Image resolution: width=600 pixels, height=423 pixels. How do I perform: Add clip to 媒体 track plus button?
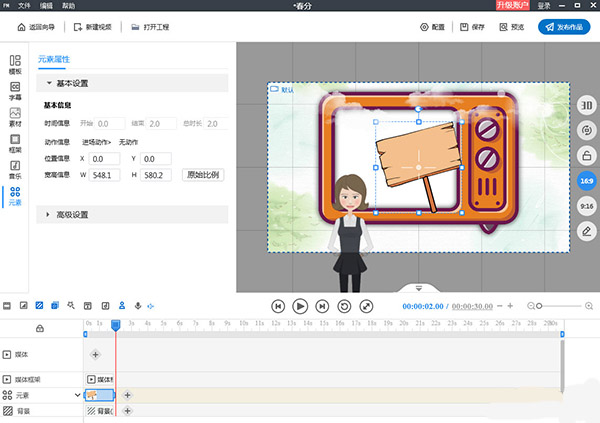[95, 354]
